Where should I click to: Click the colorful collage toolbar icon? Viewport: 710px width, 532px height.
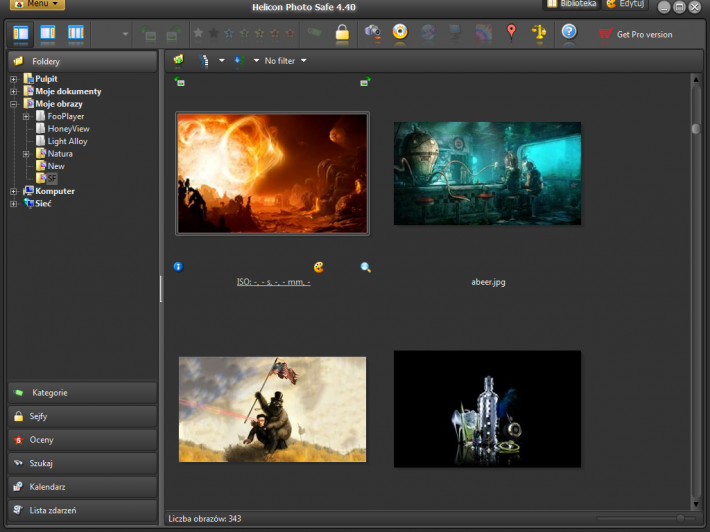(x=484, y=33)
